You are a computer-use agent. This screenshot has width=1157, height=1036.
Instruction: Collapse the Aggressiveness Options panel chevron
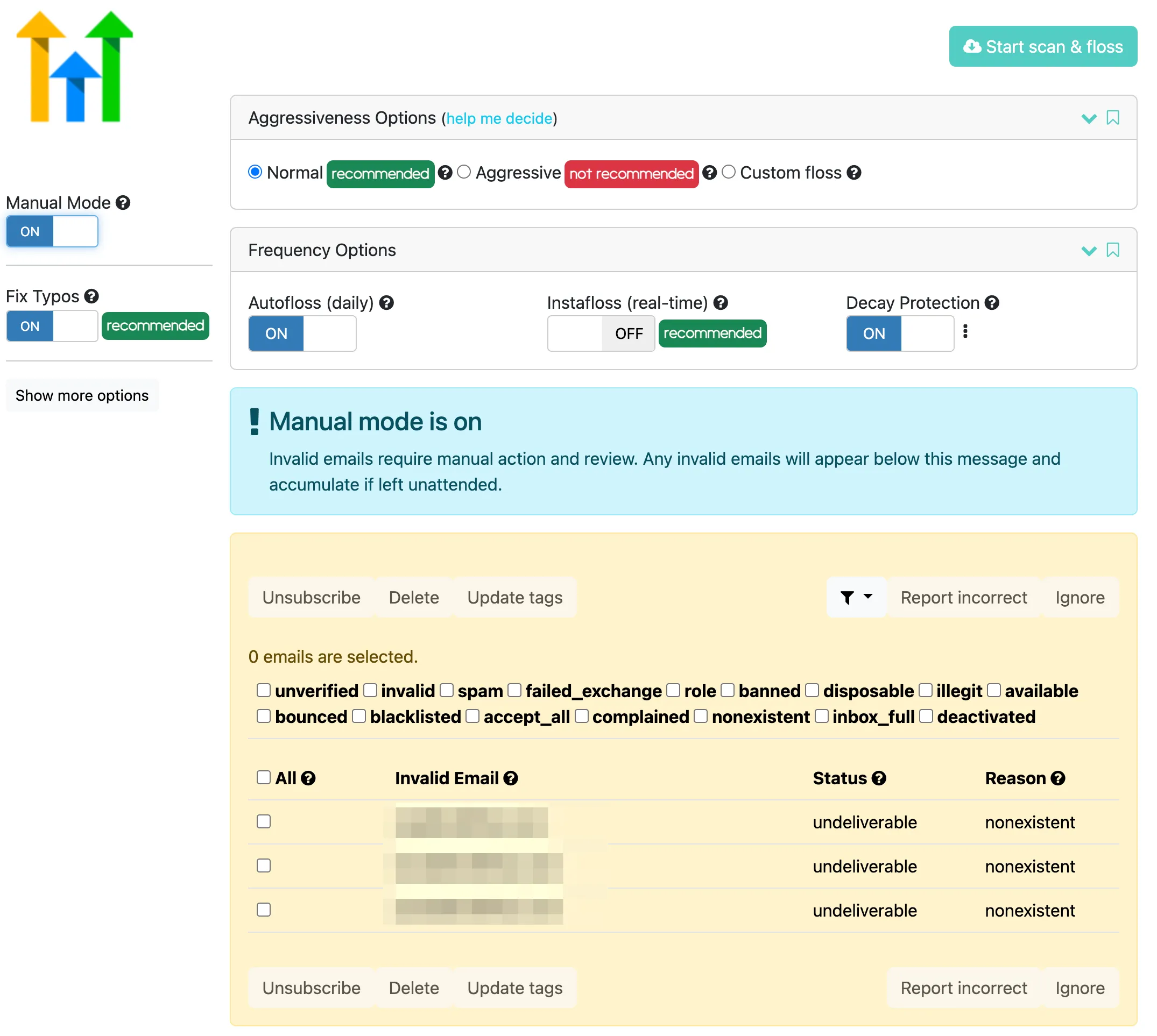coord(1089,118)
